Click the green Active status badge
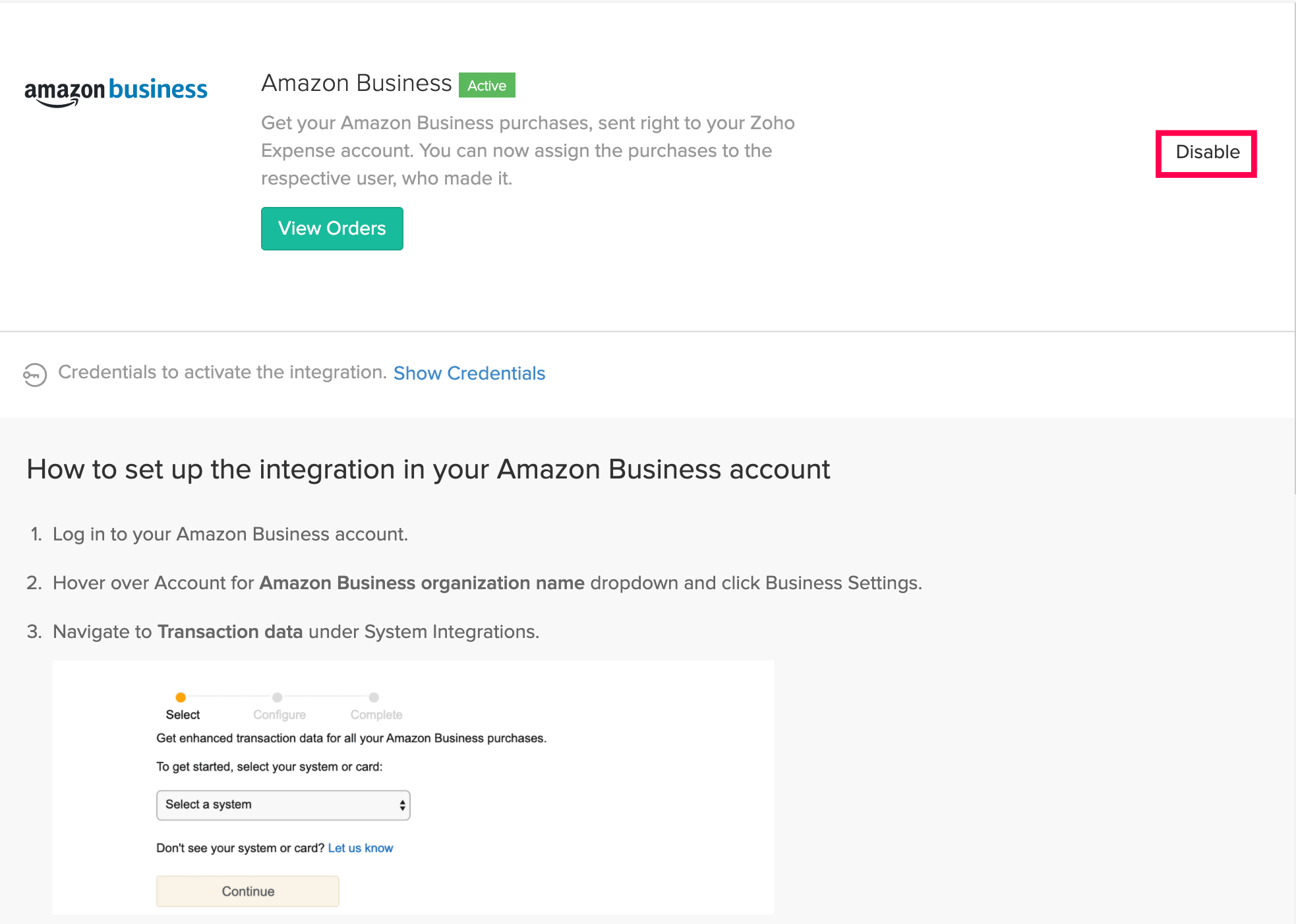 (x=486, y=86)
